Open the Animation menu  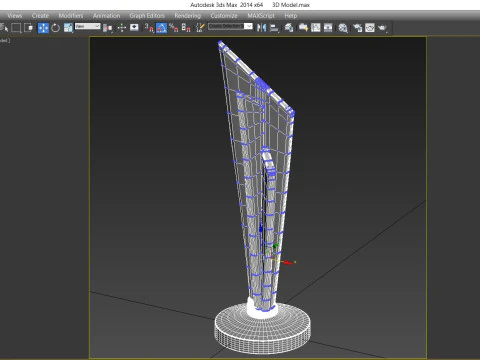pyautogui.click(x=106, y=16)
